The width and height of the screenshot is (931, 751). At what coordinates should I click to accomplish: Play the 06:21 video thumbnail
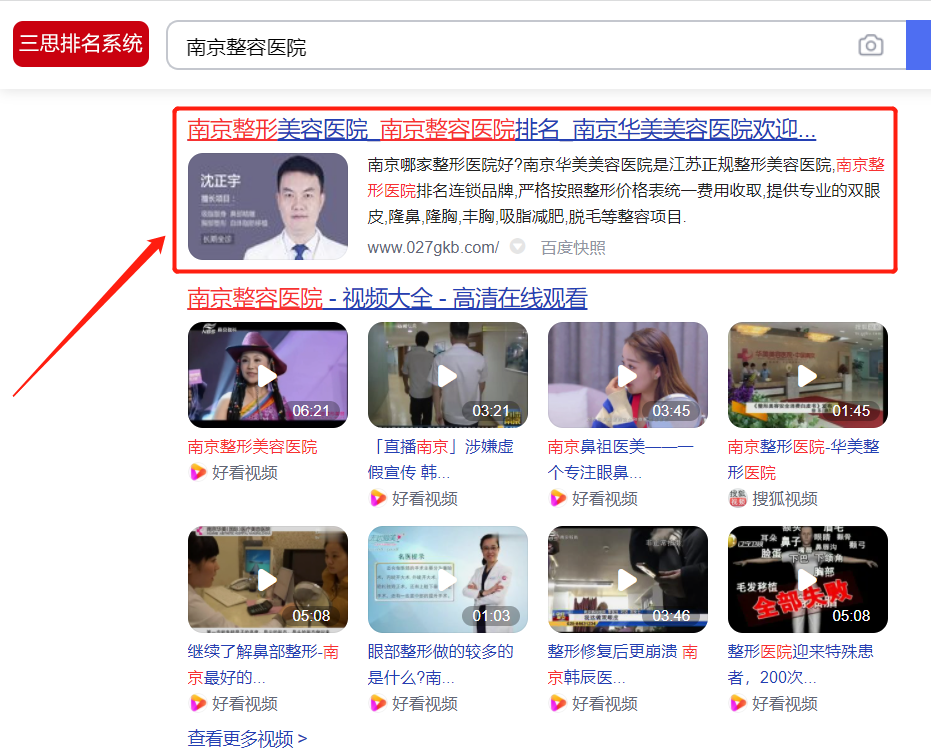(x=268, y=375)
